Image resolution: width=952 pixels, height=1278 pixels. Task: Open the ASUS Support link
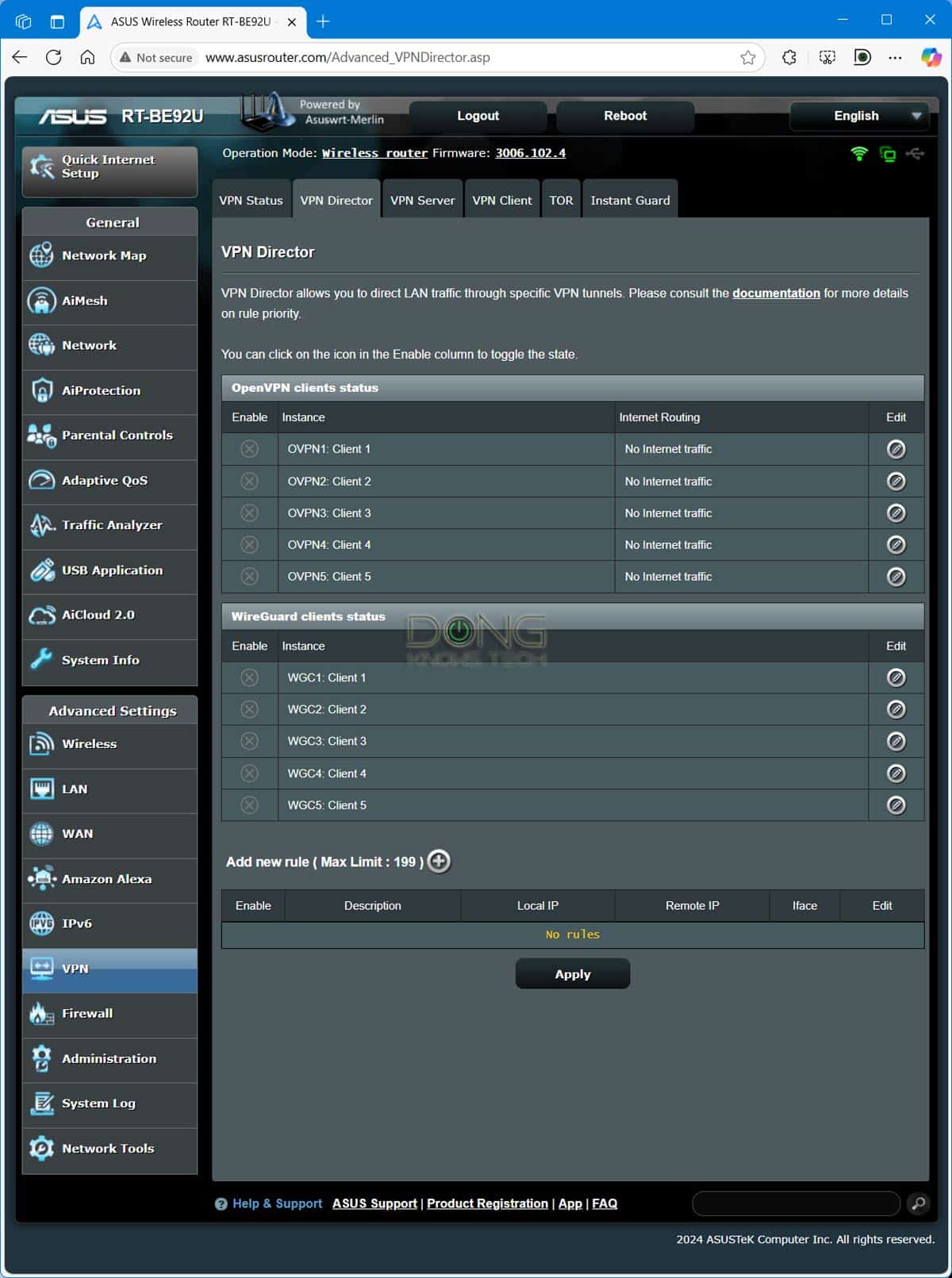374,1203
